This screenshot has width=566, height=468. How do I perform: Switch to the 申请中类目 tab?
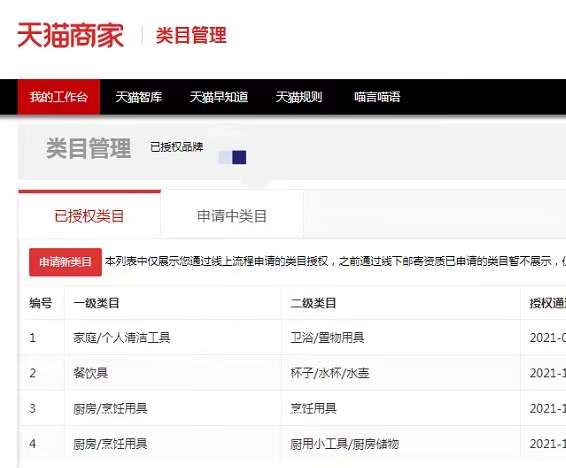click(232, 216)
